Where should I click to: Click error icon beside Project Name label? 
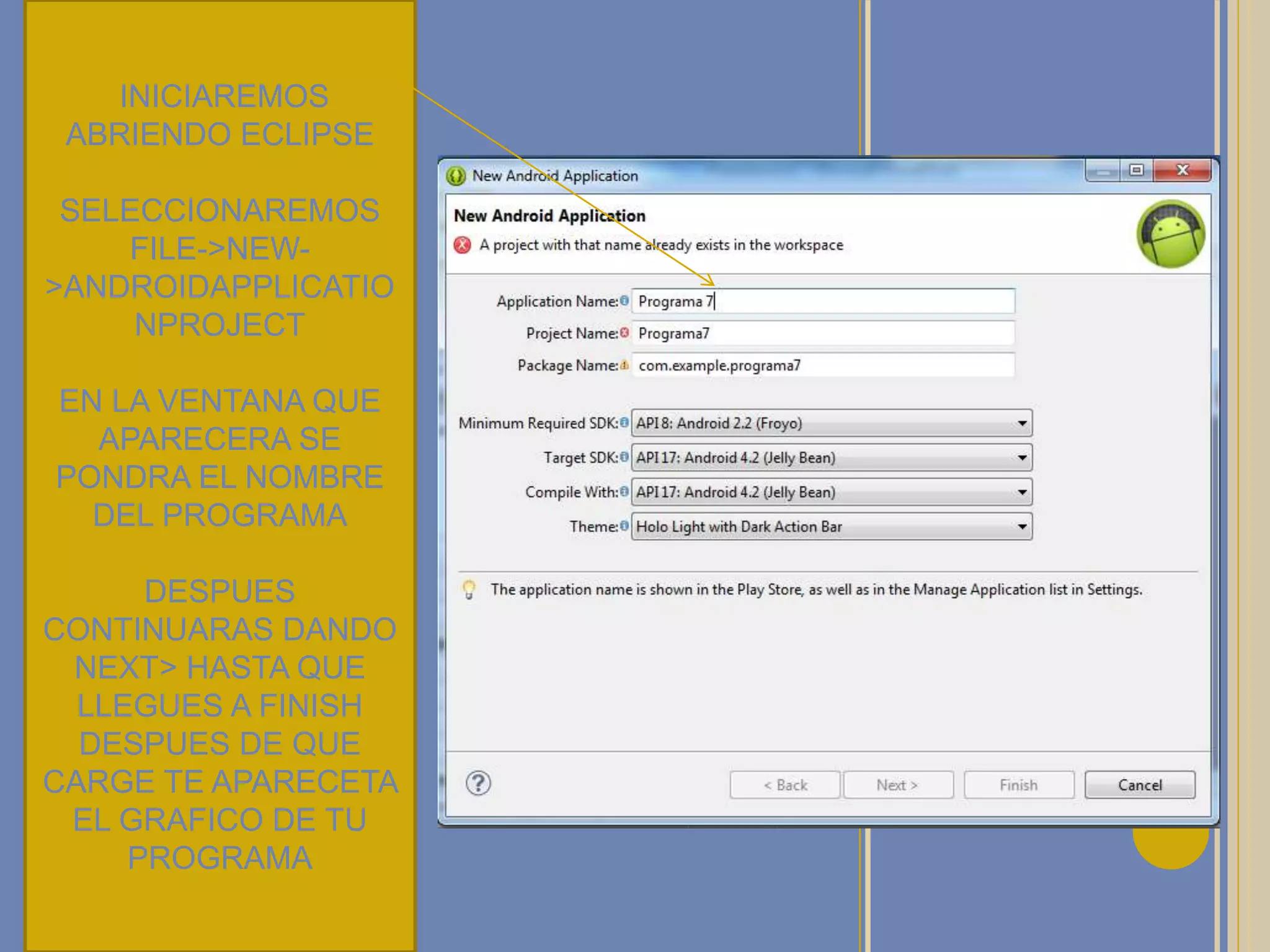pos(624,333)
